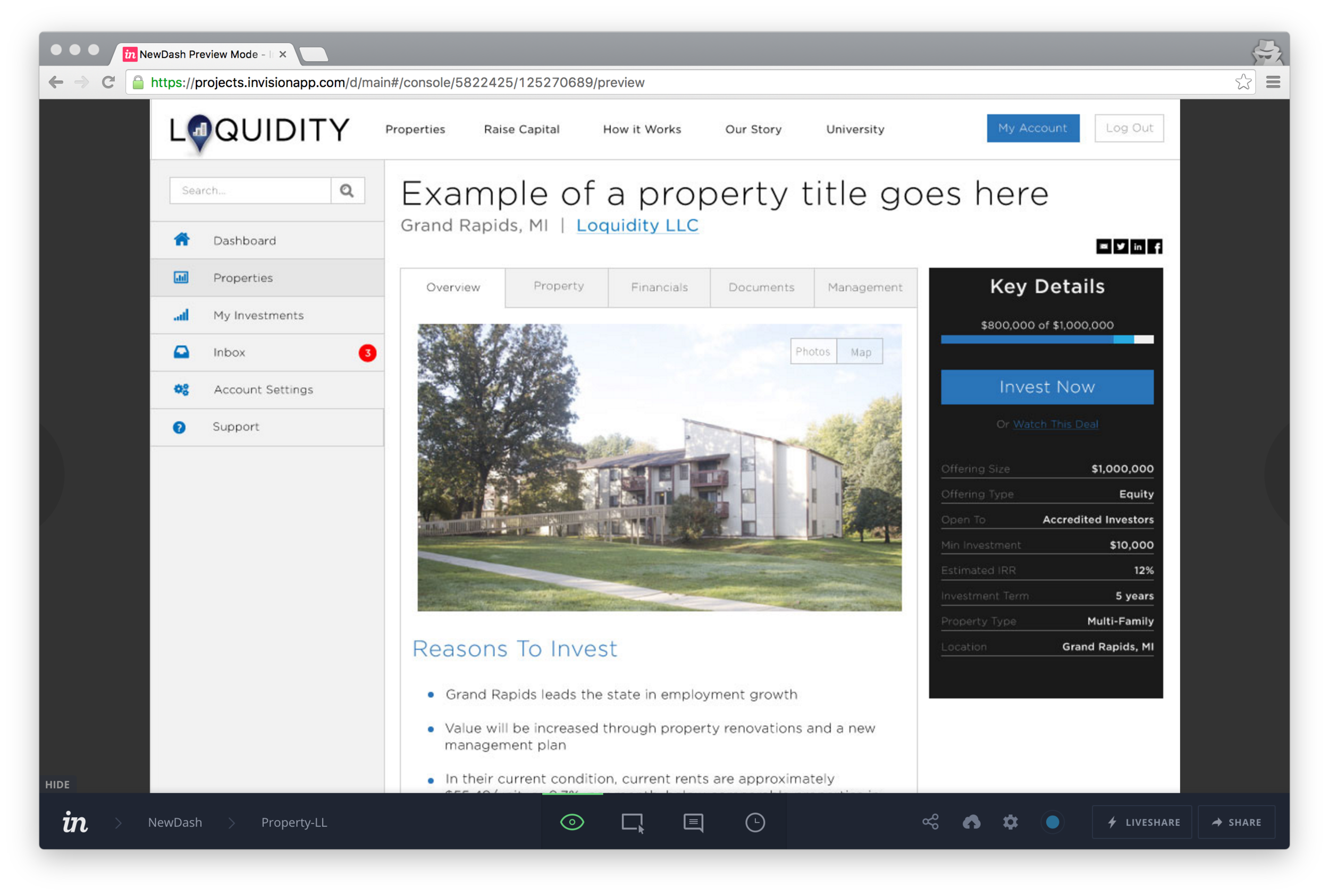The image size is (1329, 896).
Task: Click the funding progress bar
Action: [x=1047, y=340]
